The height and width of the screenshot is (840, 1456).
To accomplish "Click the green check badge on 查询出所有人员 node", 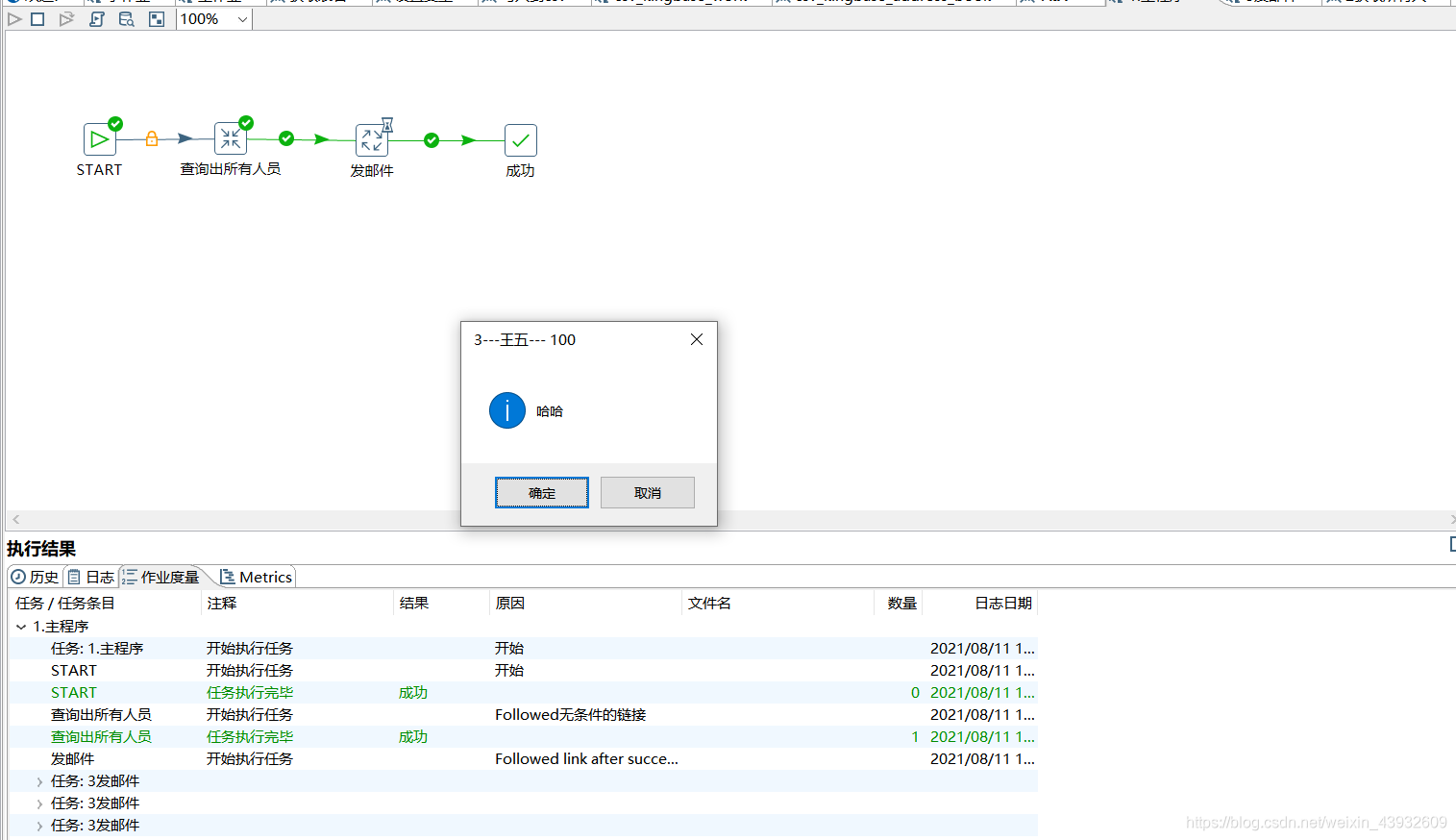I will coord(246,122).
